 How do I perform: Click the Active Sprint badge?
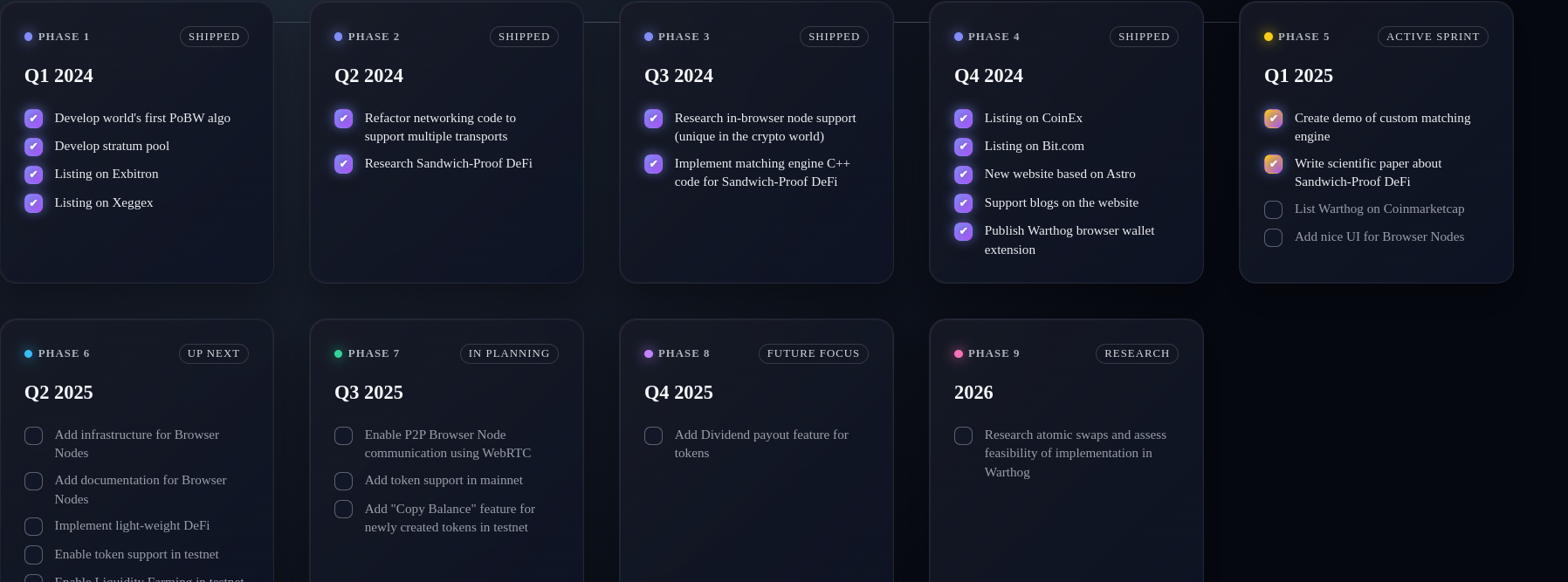[x=1433, y=37]
